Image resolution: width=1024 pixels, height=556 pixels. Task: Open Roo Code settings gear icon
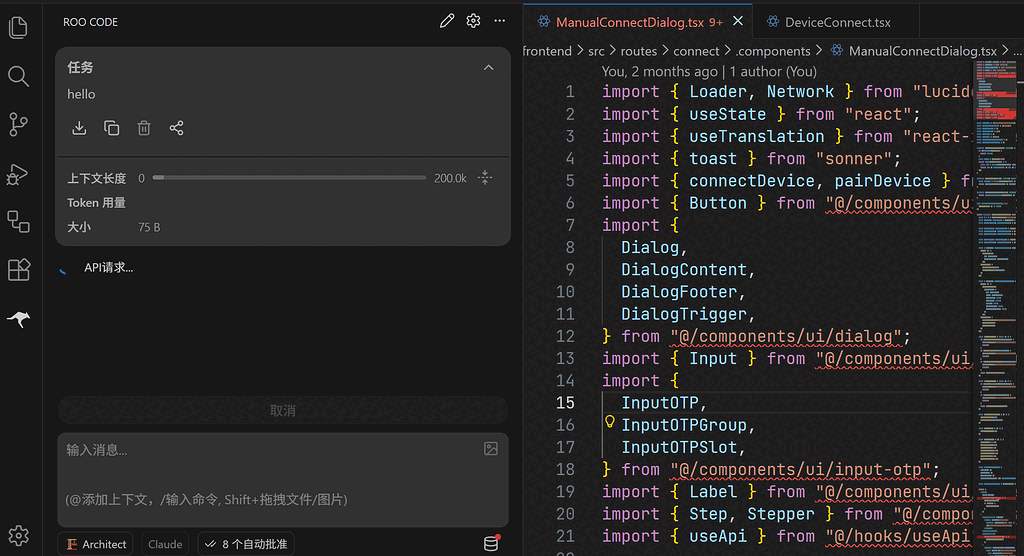click(x=473, y=21)
